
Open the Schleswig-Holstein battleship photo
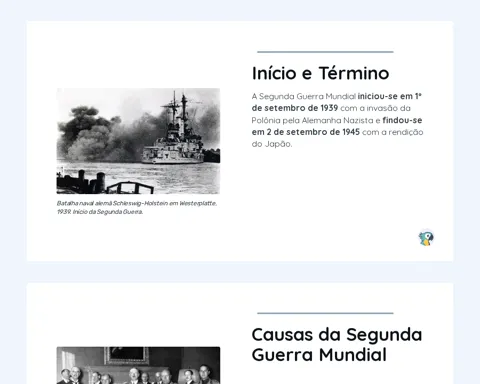coord(138,141)
